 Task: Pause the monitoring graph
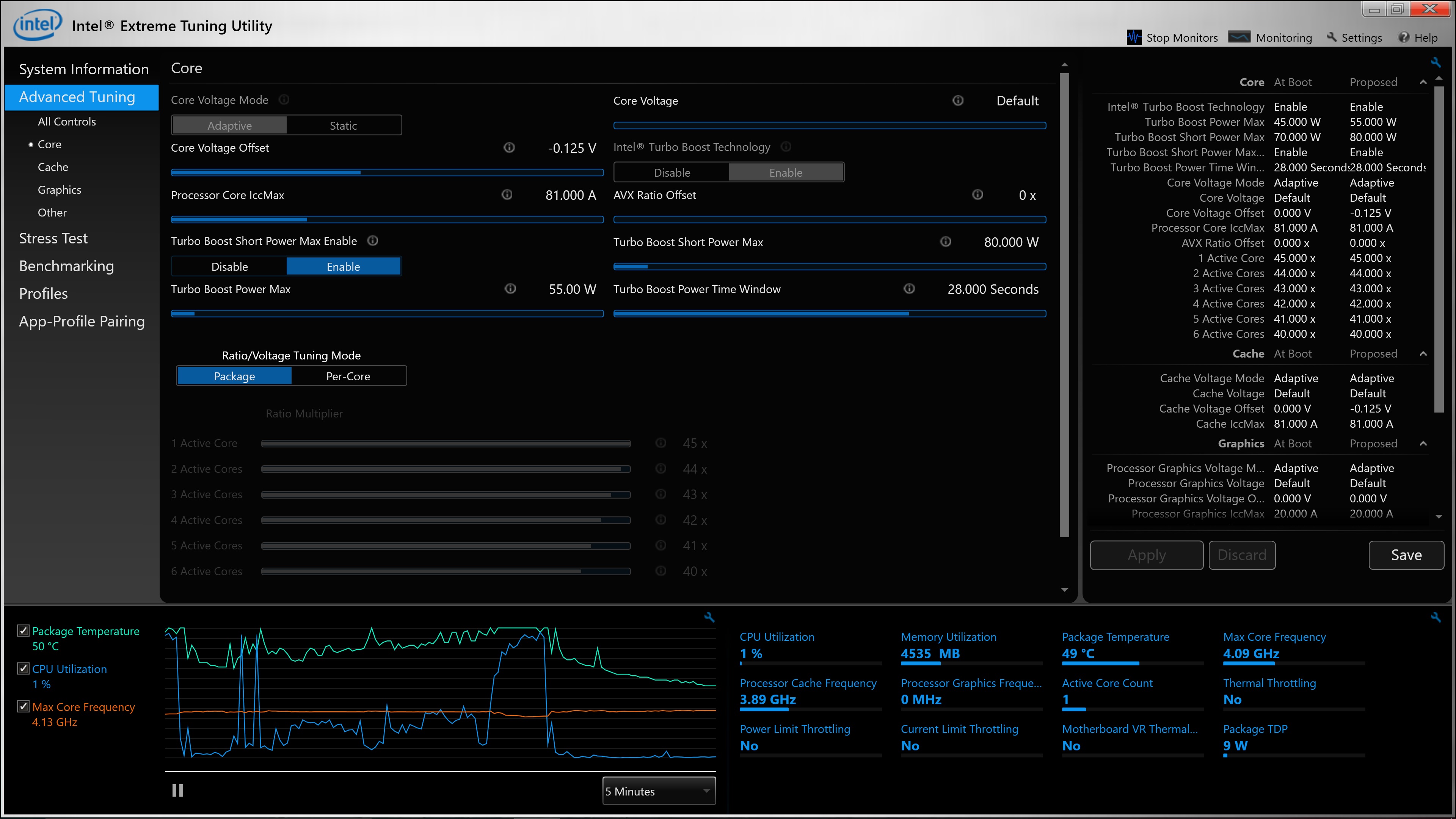pyautogui.click(x=177, y=790)
